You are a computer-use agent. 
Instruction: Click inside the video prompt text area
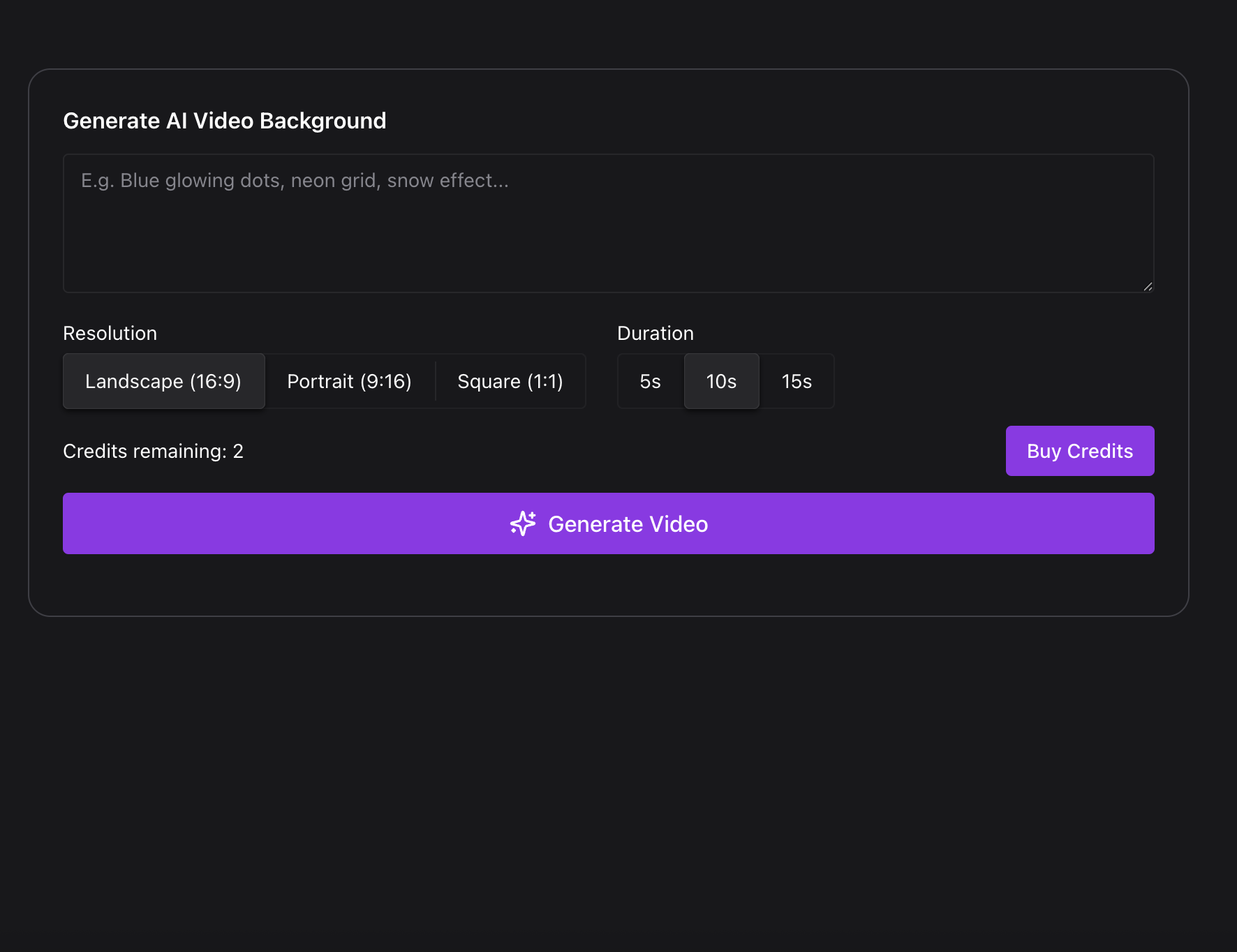tap(607, 222)
